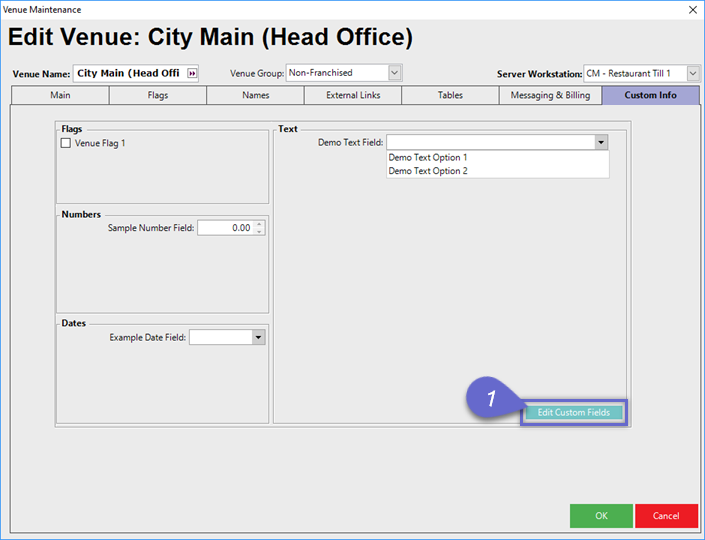Enable the Venue Flag 1 checkbox
Screen dimensions: 705x540
click(66, 143)
